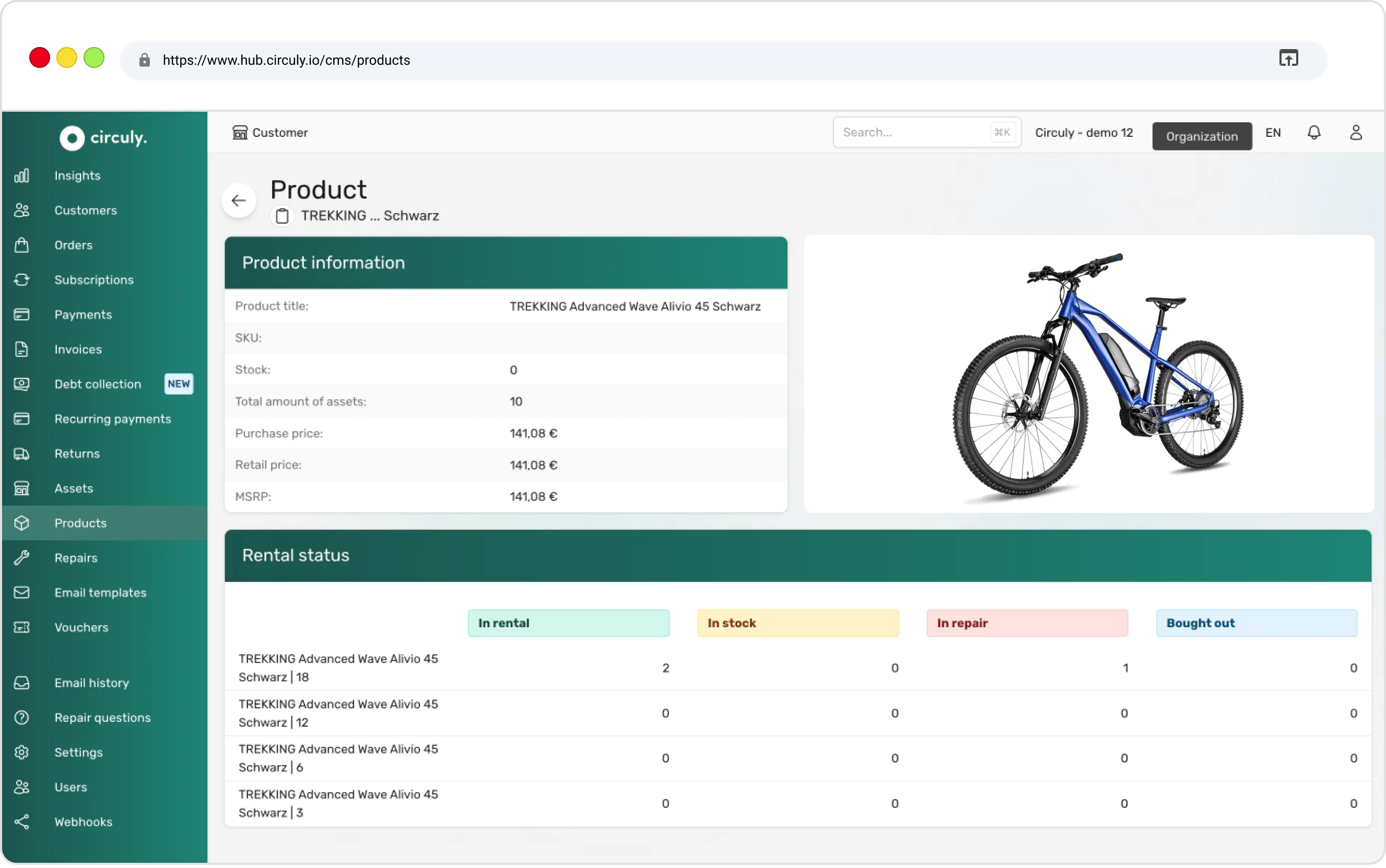This screenshot has width=1386, height=868.
Task: Go back with the arrow button
Action: coord(238,201)
